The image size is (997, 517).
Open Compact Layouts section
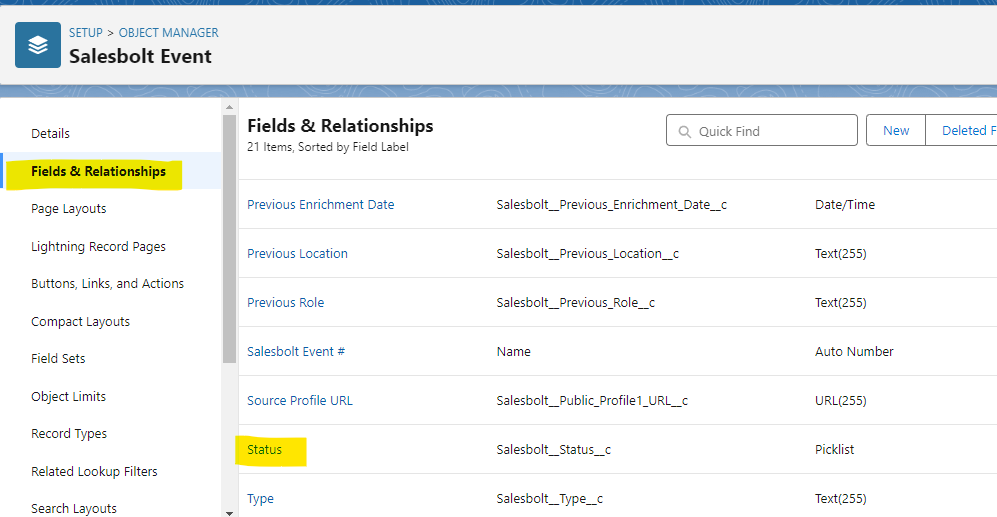[80, 322]
